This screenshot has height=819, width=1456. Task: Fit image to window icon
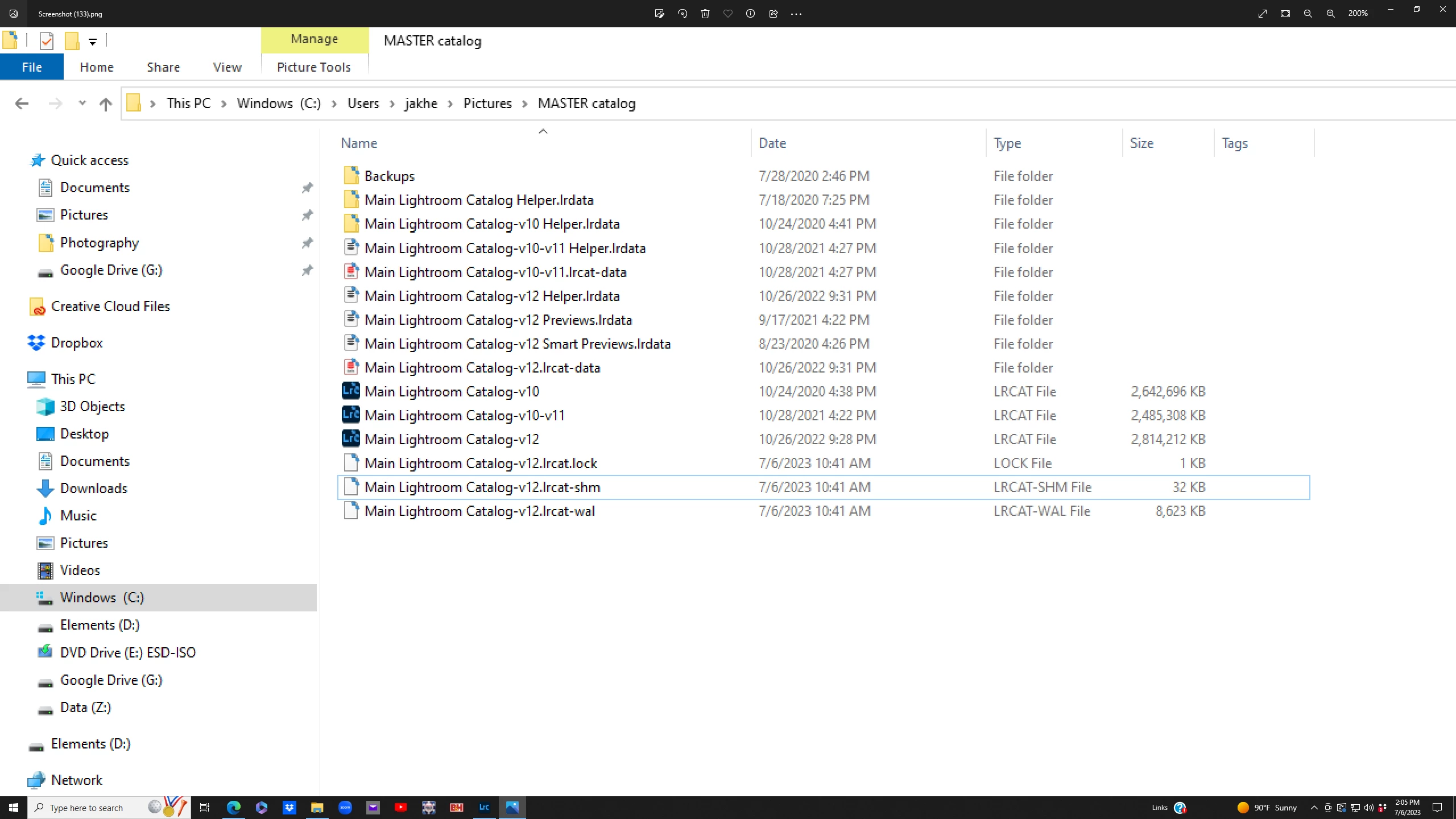click(1285, 14)
